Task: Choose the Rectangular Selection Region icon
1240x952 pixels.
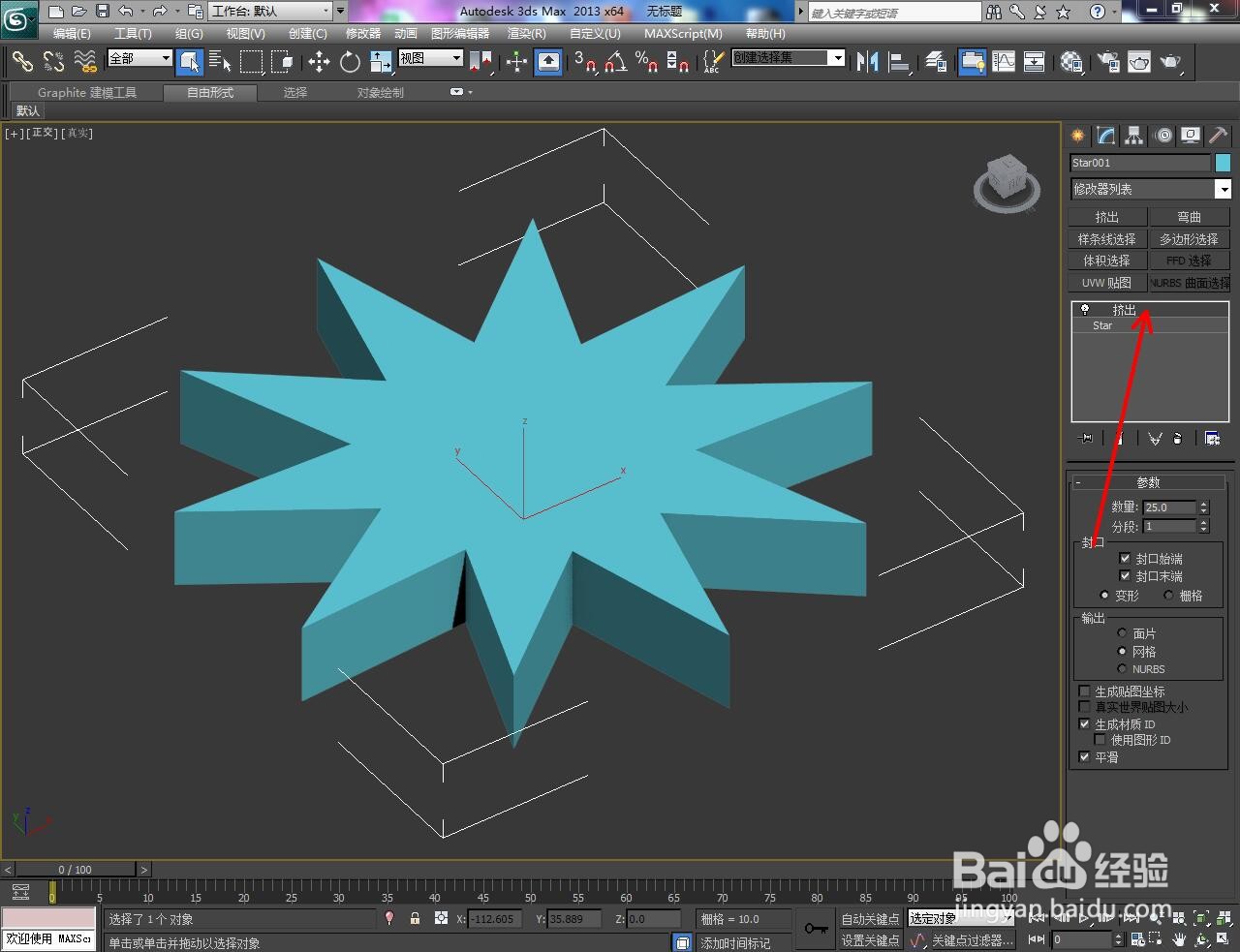Action: point(252,62)
